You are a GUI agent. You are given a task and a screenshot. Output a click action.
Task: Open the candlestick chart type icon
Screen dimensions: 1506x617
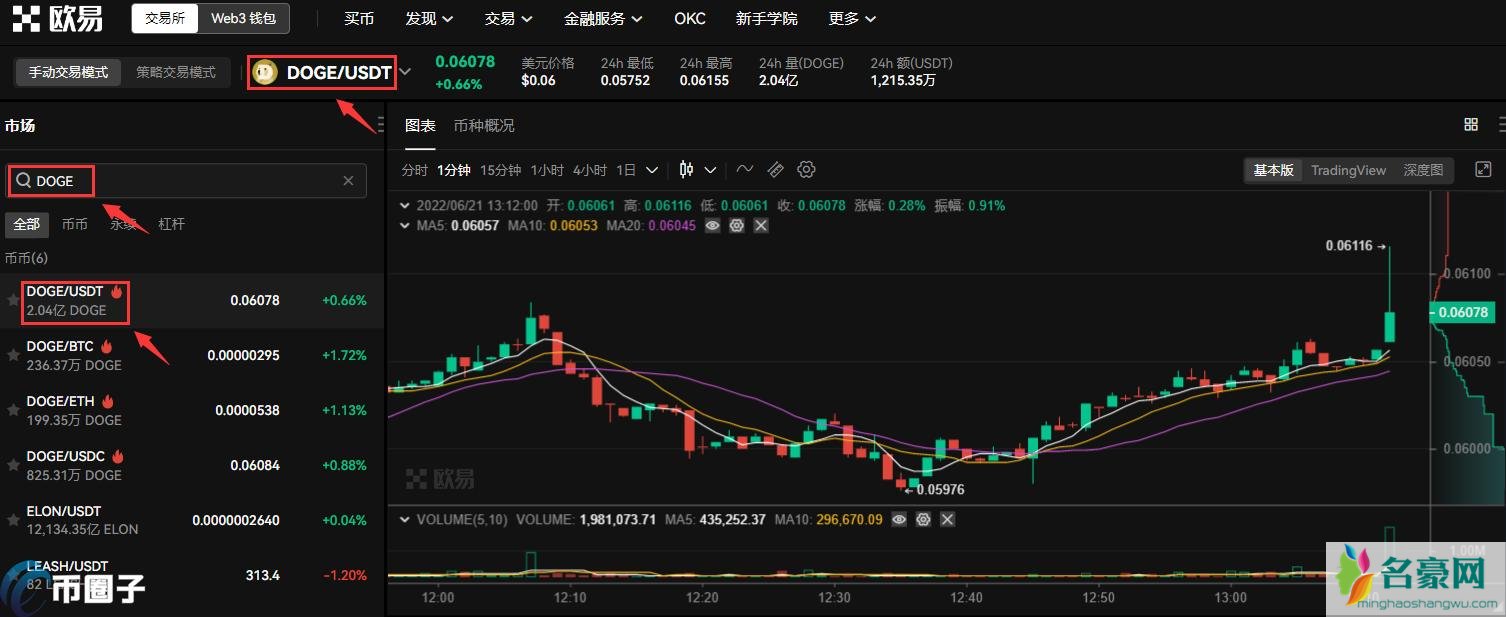point(686,170)
